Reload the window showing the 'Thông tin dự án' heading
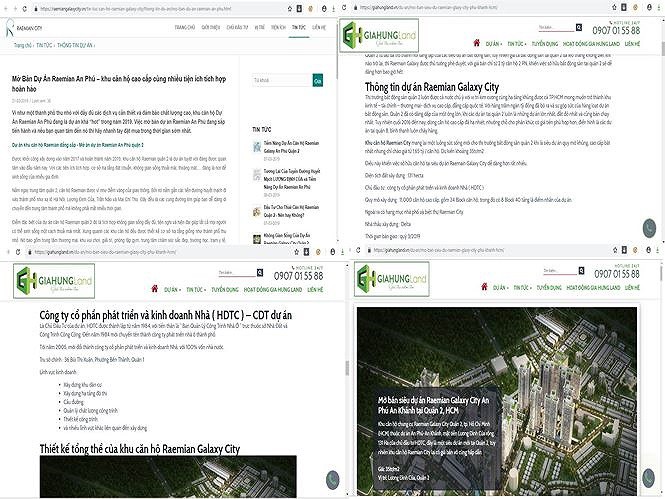Viewport: 665px width, 499px height. coord(344,8)
